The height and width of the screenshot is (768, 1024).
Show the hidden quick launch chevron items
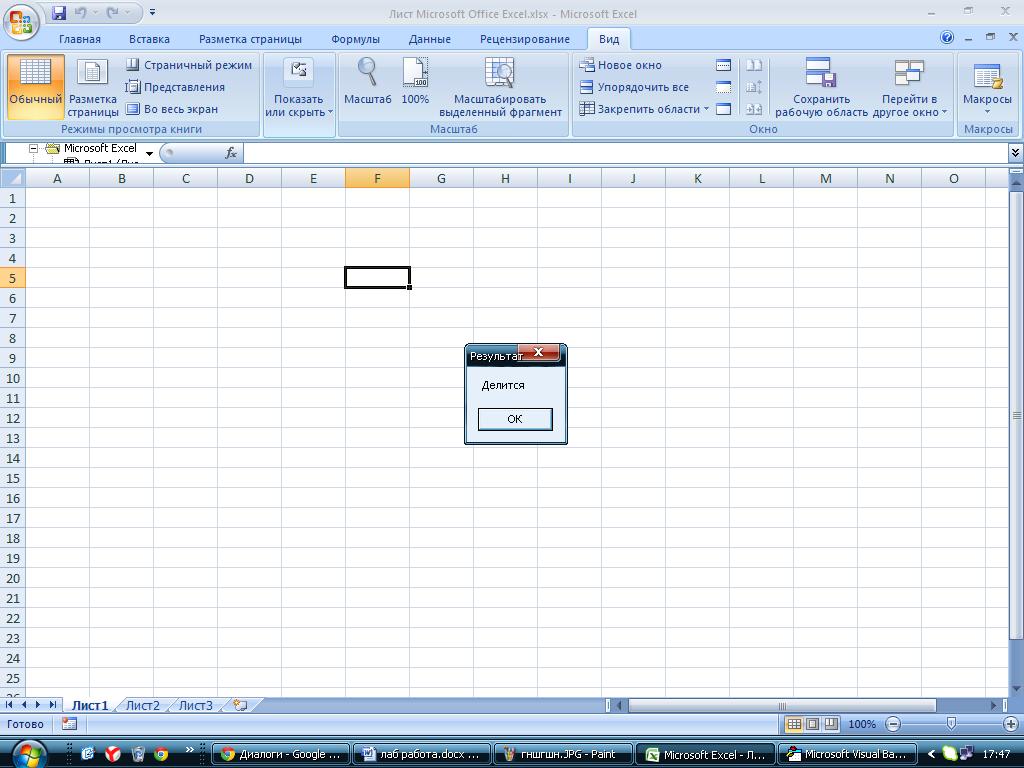(189, 750)
